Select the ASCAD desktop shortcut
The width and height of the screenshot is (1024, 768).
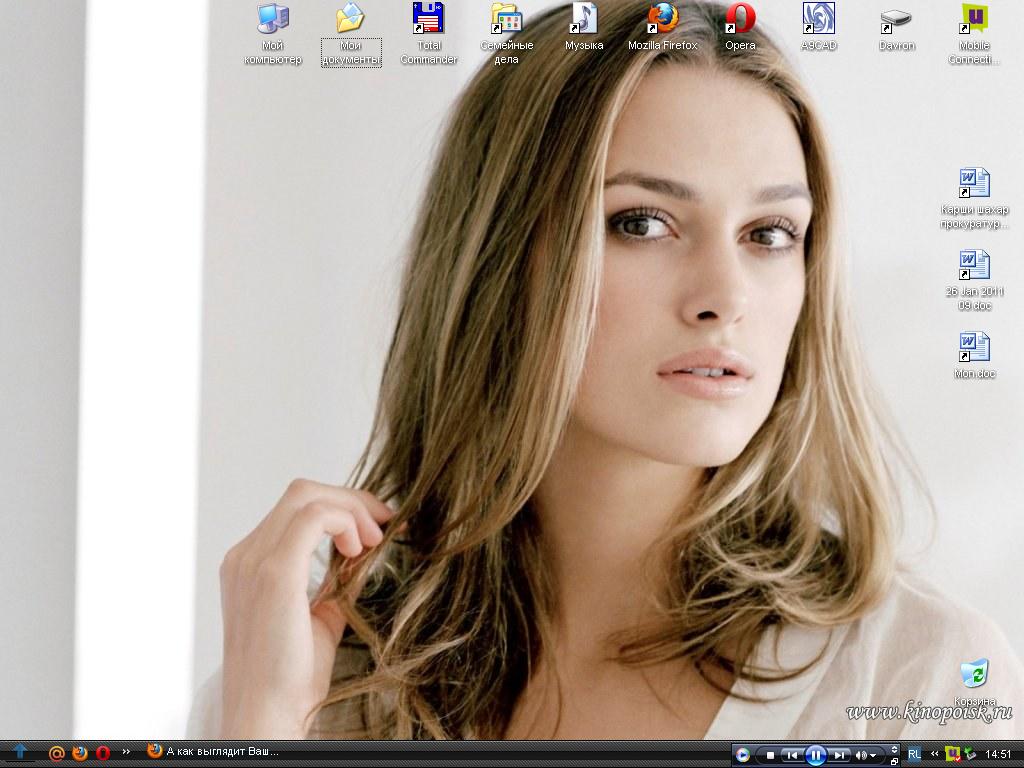click(818, 19)
